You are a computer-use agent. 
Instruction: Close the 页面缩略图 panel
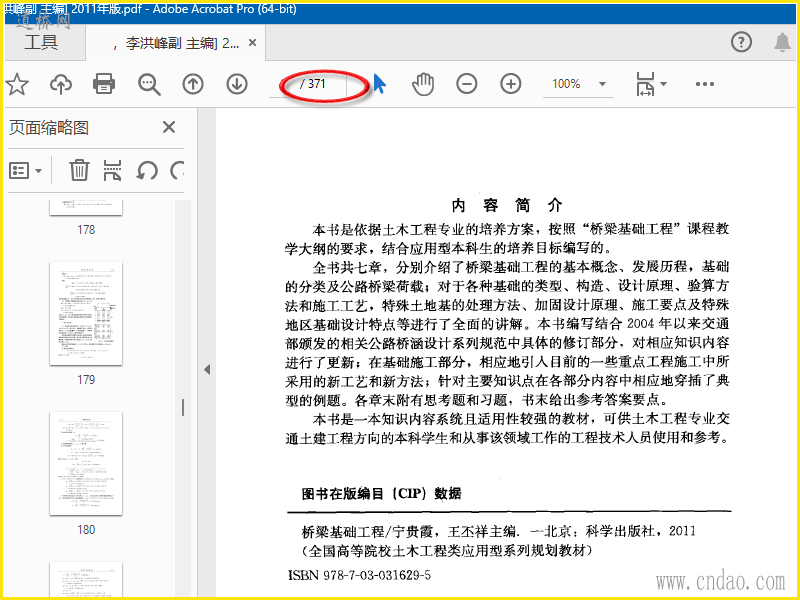tap(169, 127)
